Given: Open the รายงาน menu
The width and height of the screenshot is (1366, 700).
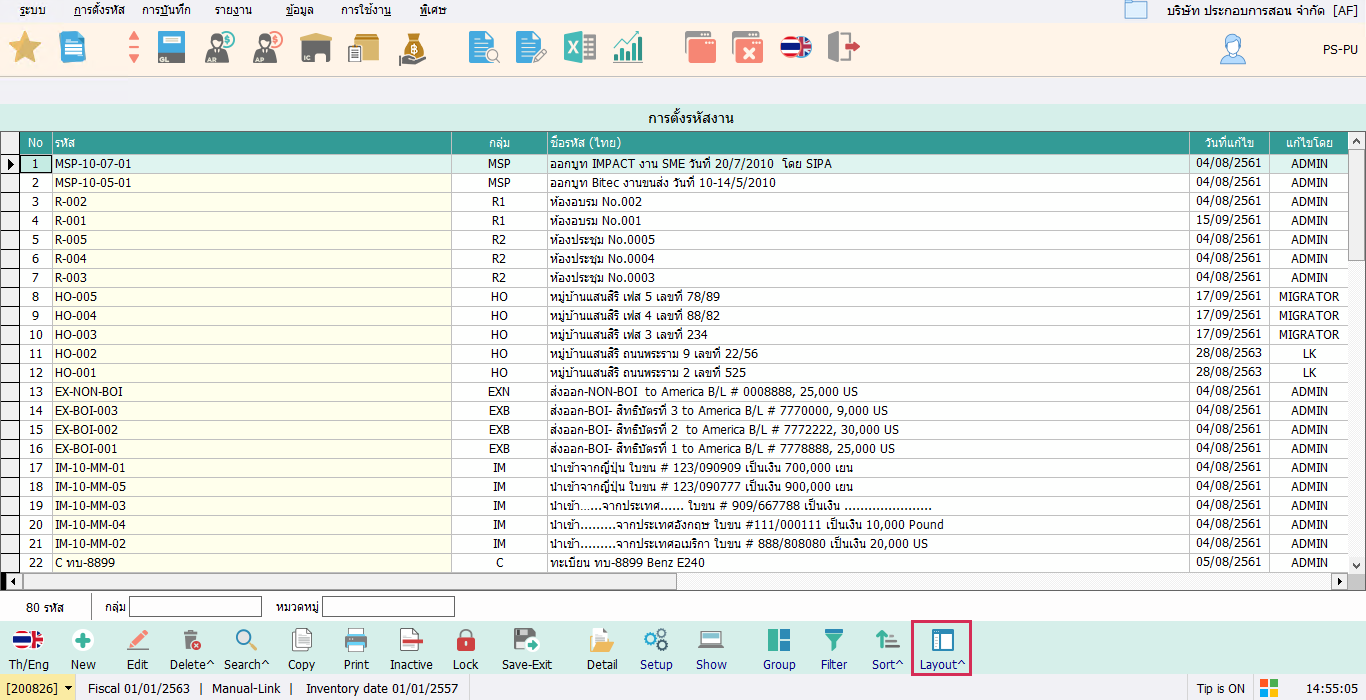Looking at the screenshot, I should pos(233,10).
